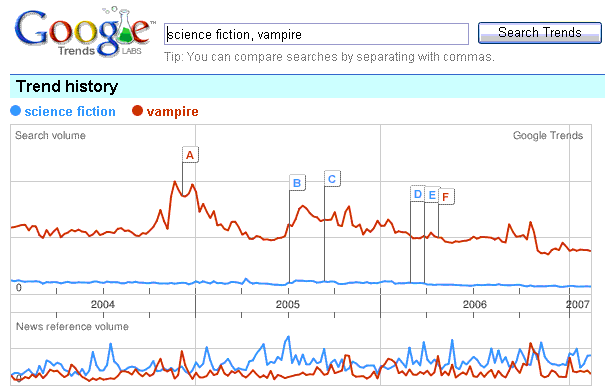Click the blue science fiction legend dot
605x390 pixels.
tap(15, 111)
